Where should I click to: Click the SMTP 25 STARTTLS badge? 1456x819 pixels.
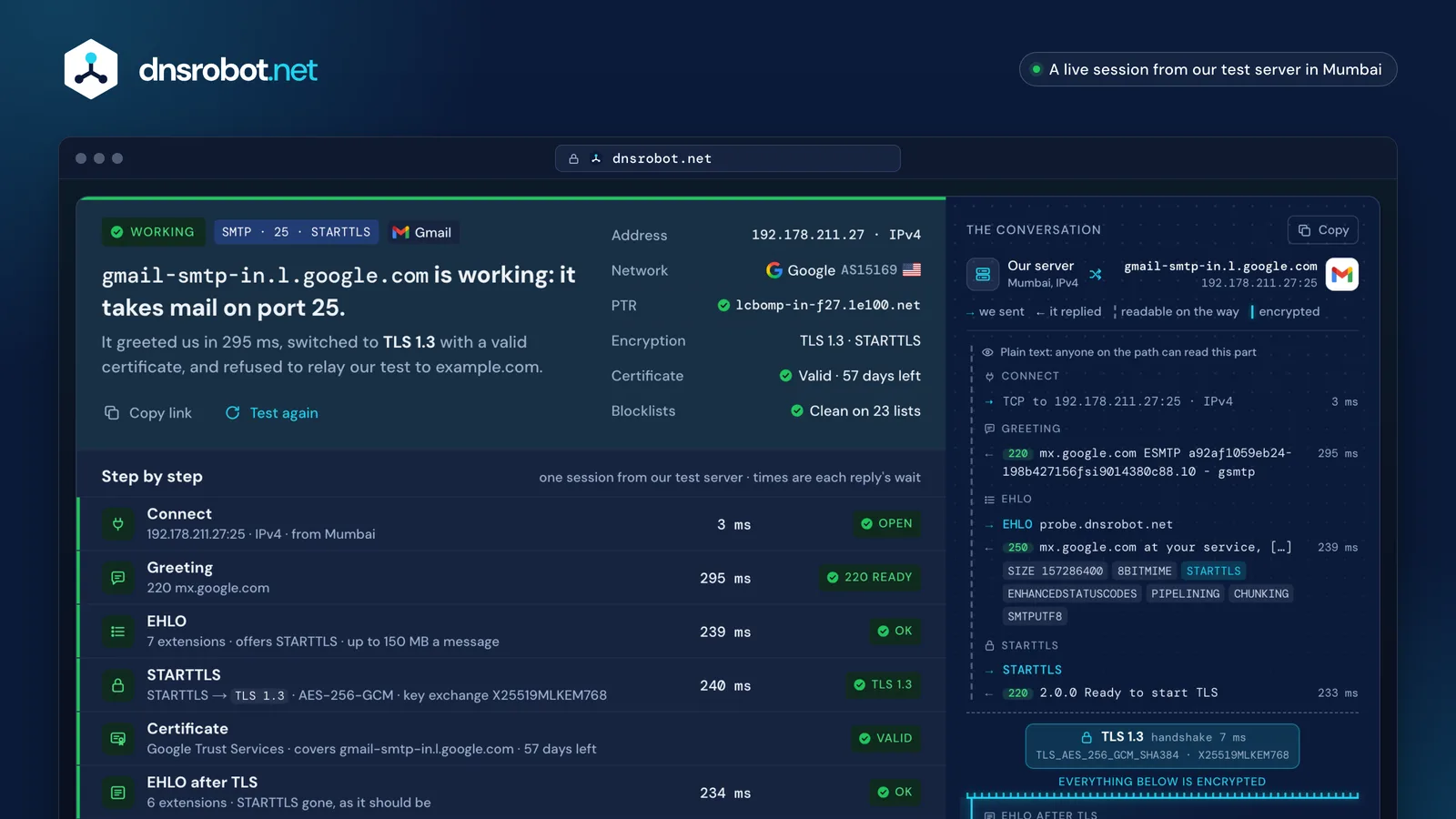click(x=296, y=232)
